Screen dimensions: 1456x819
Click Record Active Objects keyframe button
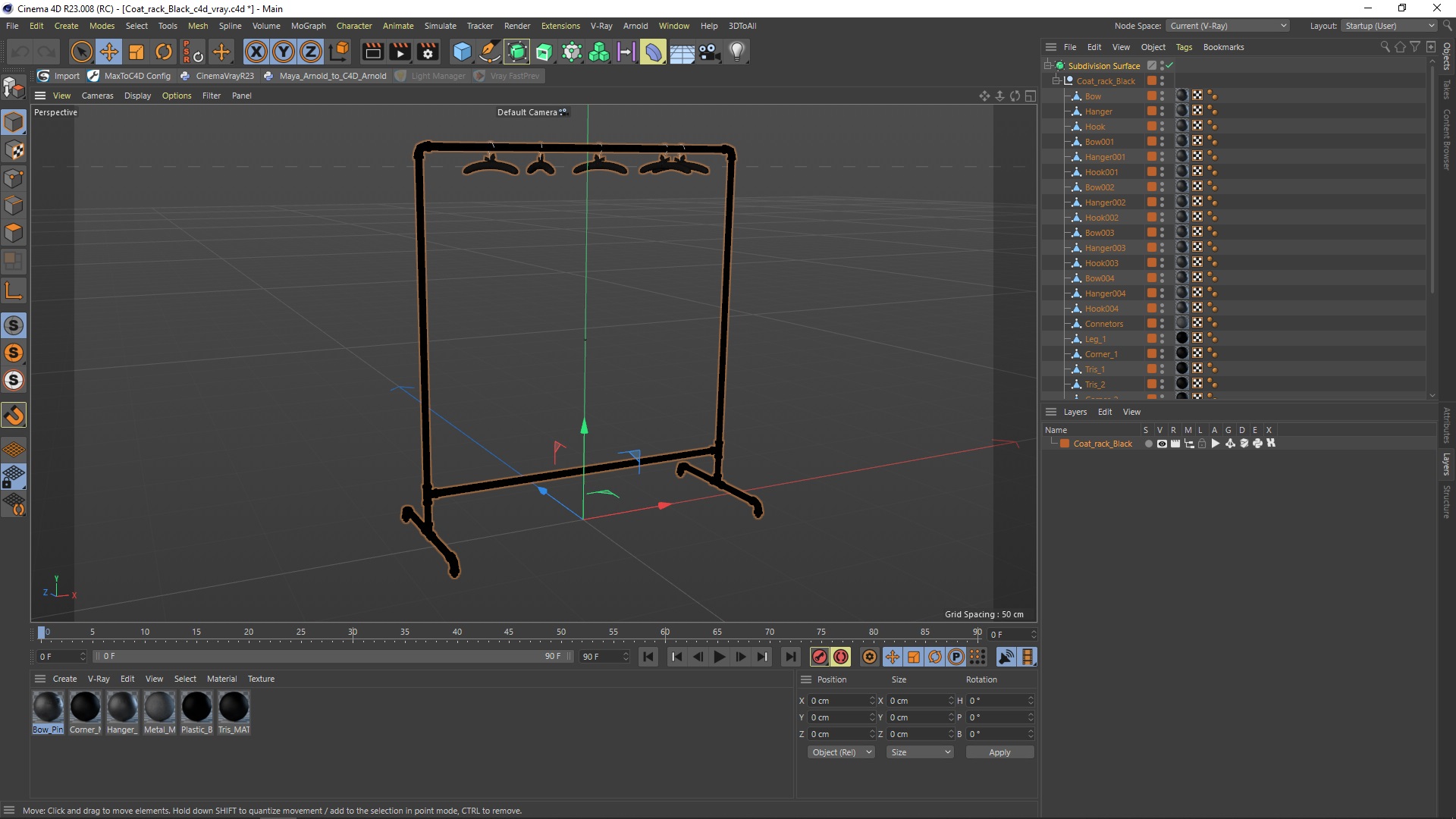click(819, 657)
